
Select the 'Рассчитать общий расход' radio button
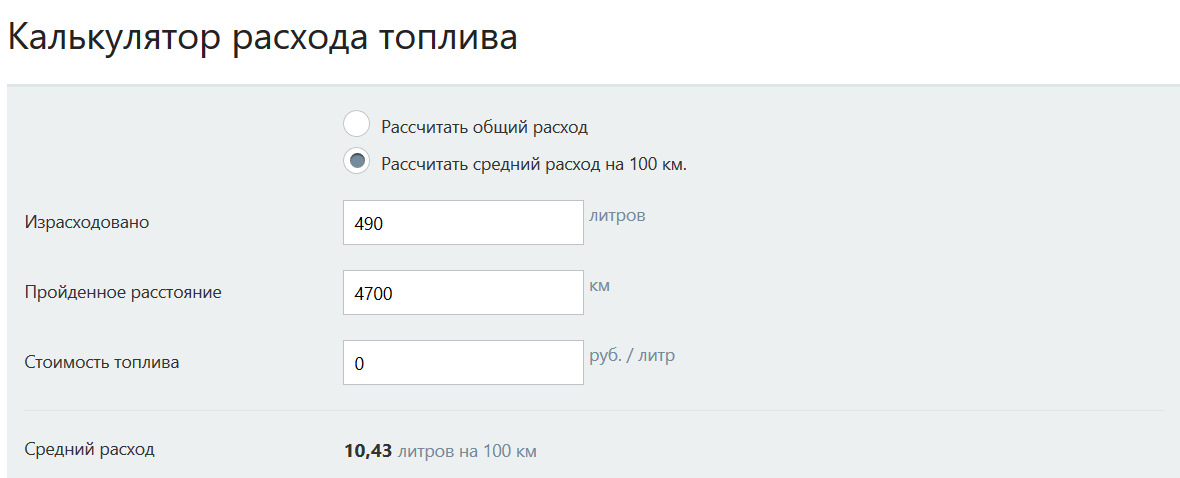[x=356, y=125]
